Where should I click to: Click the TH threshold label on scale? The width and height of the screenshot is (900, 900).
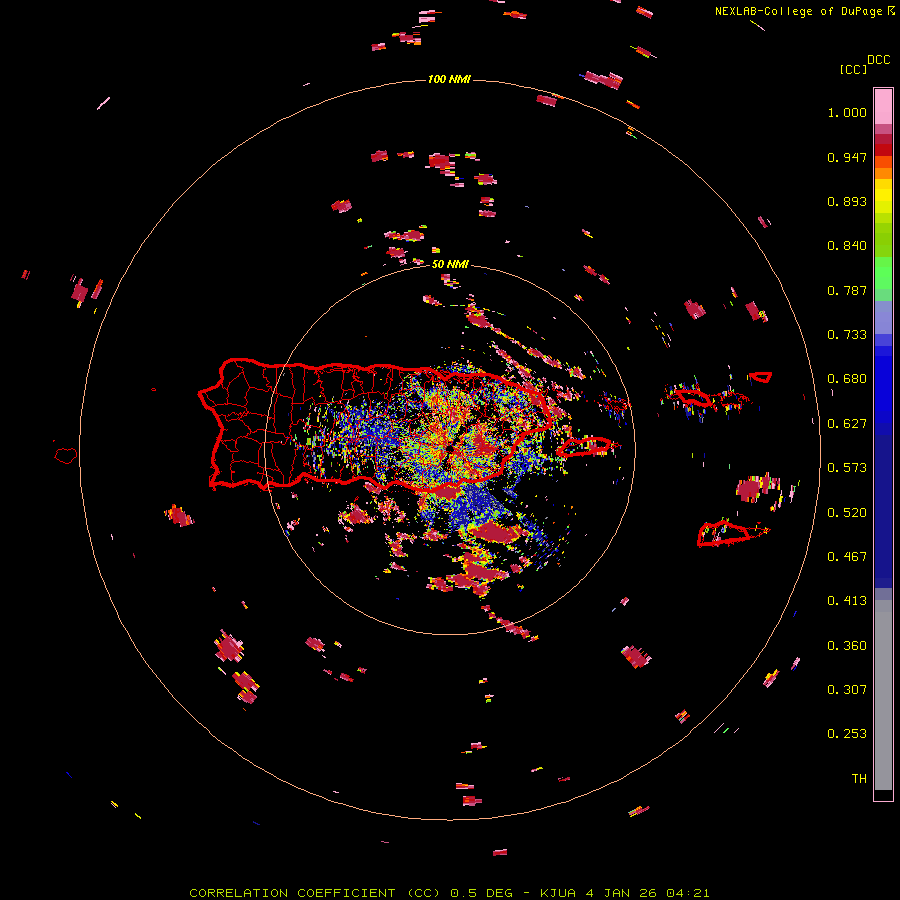859,779
